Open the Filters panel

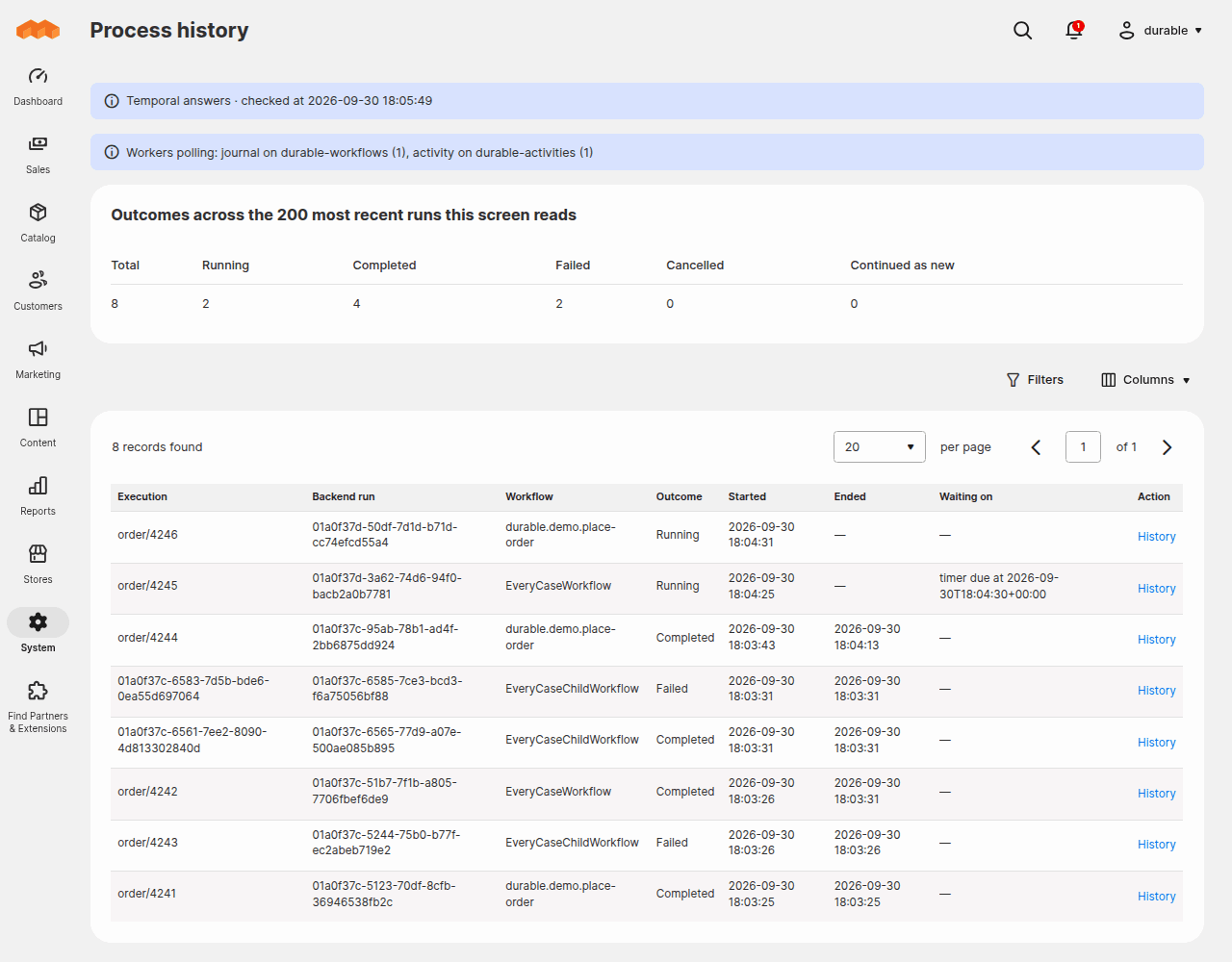[1035, 380]
